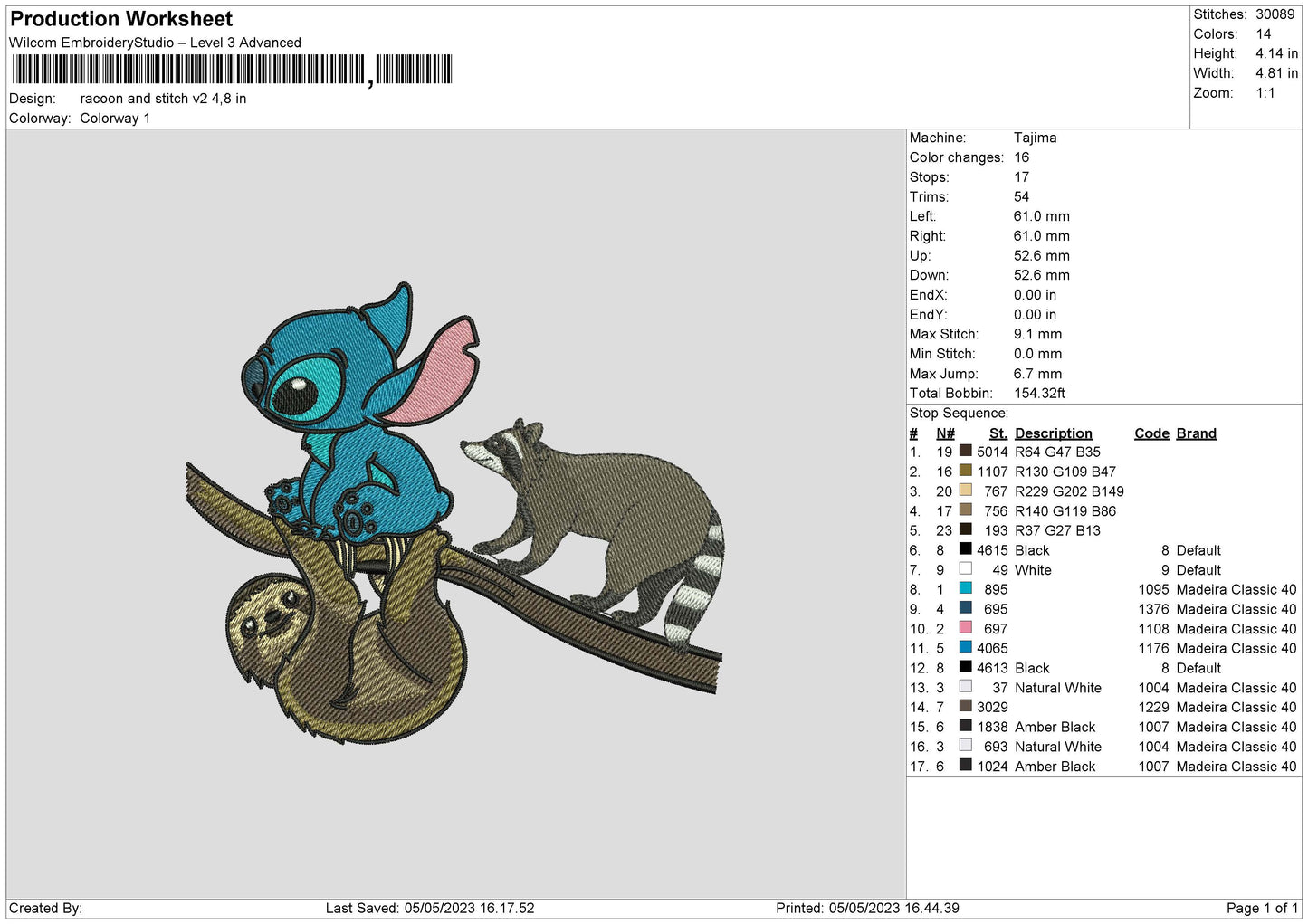Click Natural White swatch of stop 13
This screenshot has width=1308, height=924.
pos(965,687)
